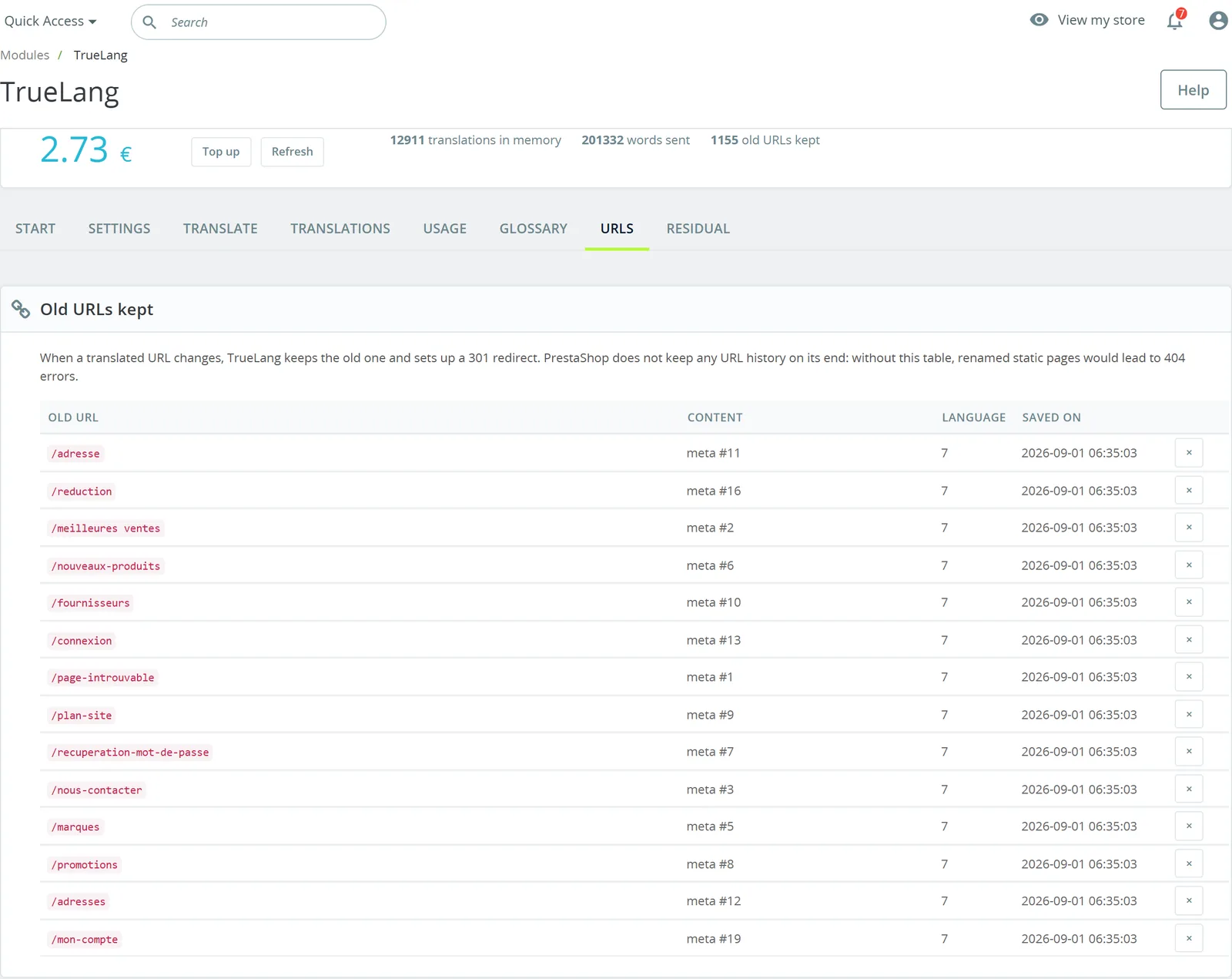Switch to the RESIDUAL tab
This screenshot has height=979, width=1232.
698,229
